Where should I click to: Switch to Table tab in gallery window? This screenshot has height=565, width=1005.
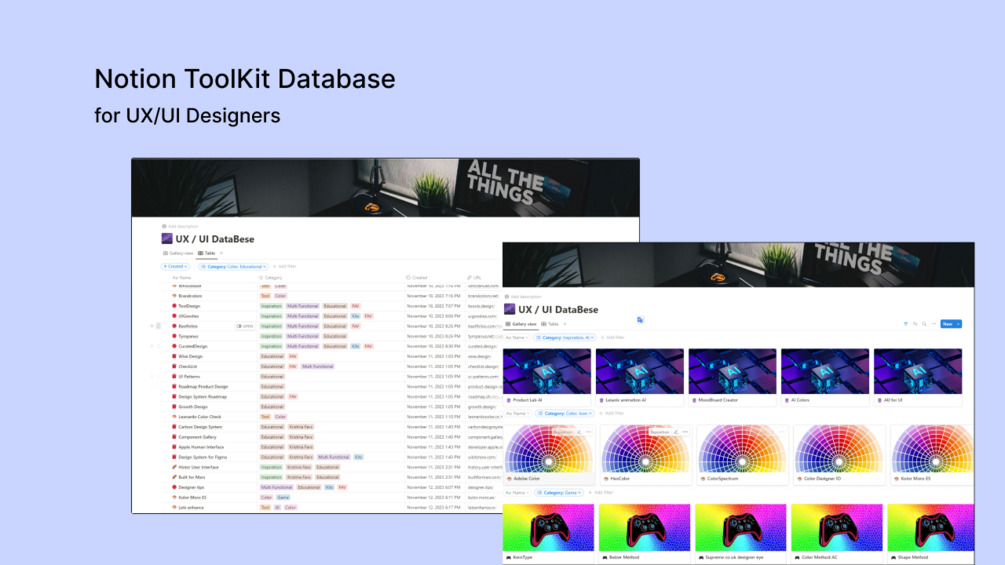tap(550, 324)
